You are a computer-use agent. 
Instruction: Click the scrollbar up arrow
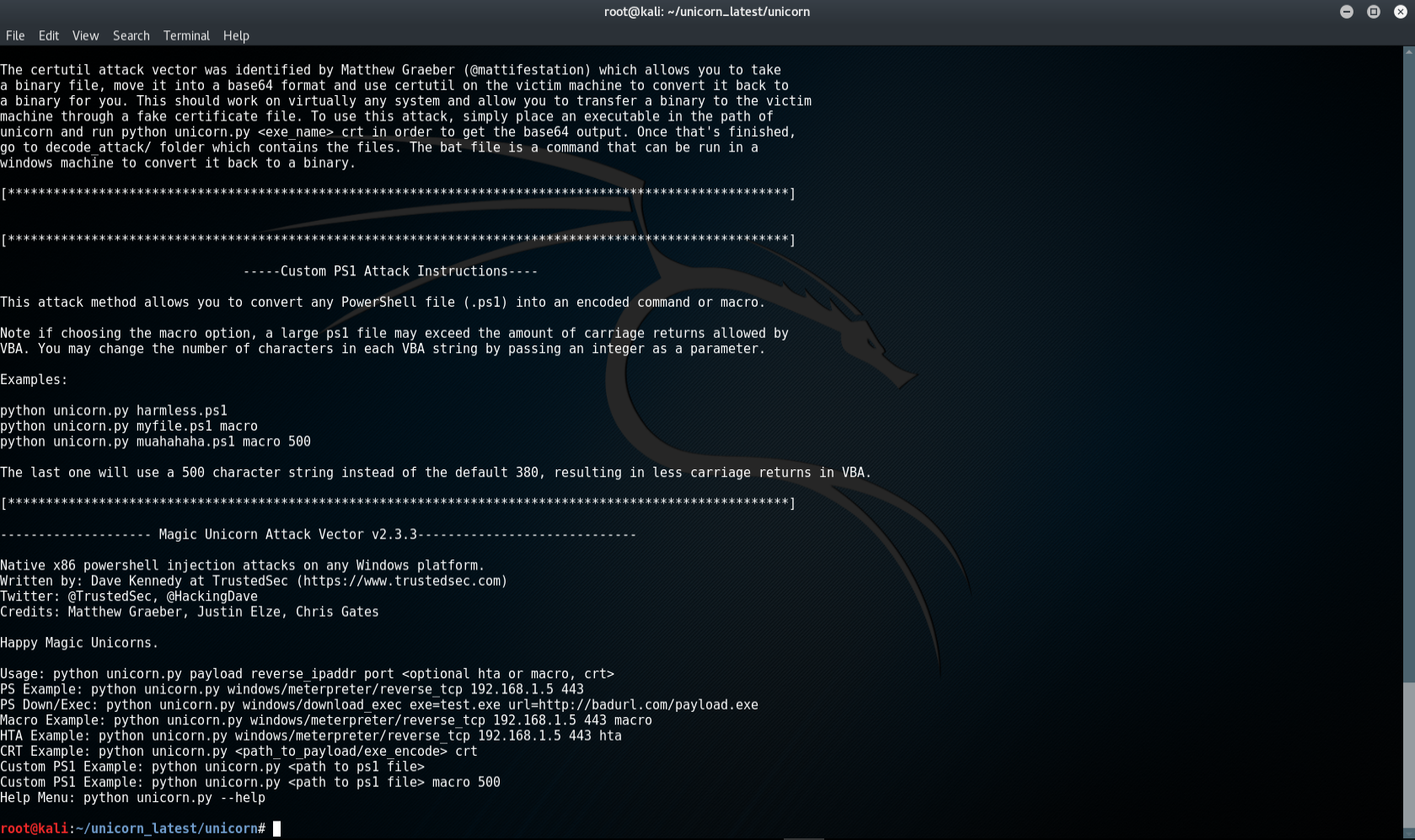pyautogui.click(x=1408, y=51)
